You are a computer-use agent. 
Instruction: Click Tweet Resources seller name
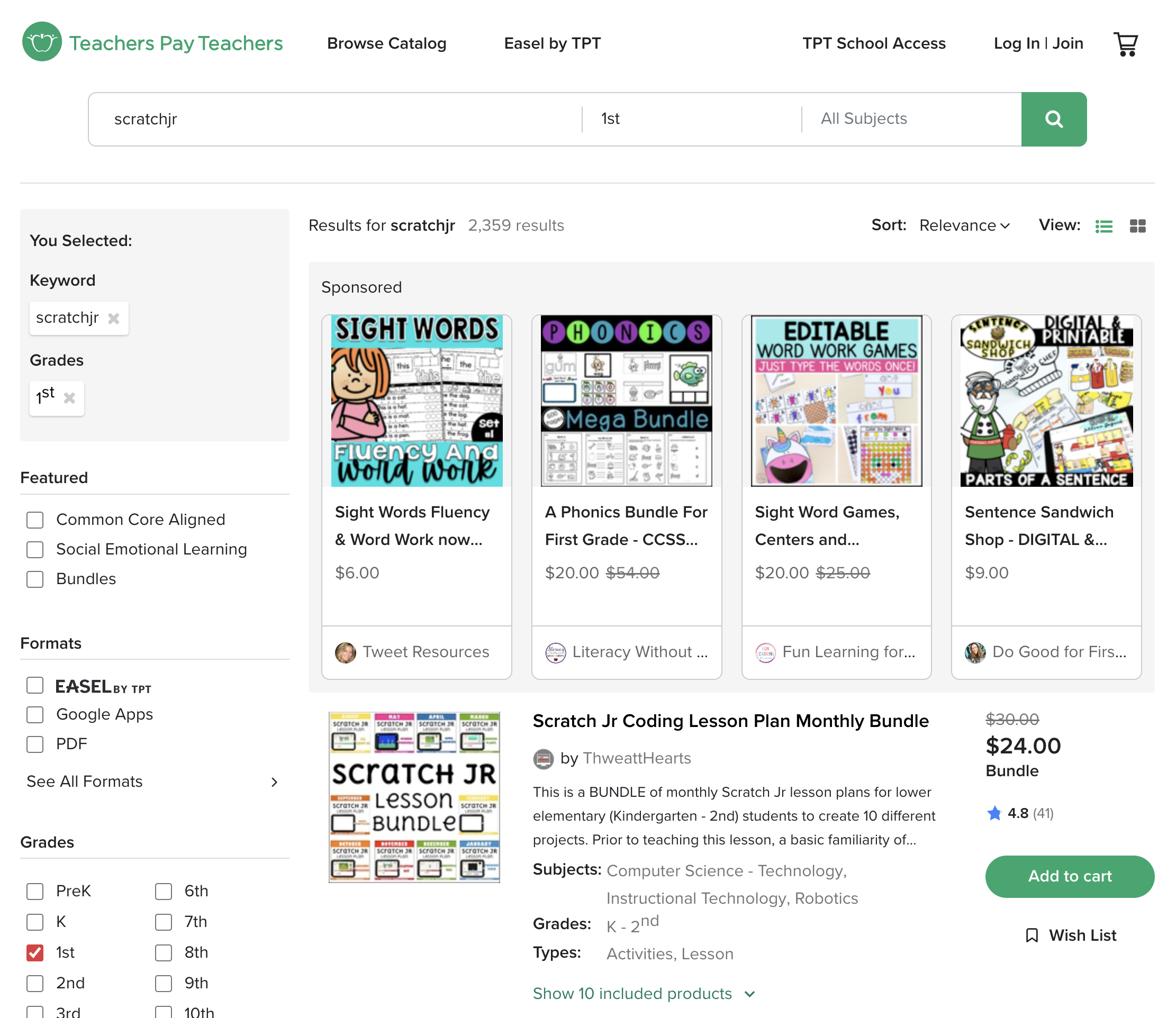tap(426, 652)
